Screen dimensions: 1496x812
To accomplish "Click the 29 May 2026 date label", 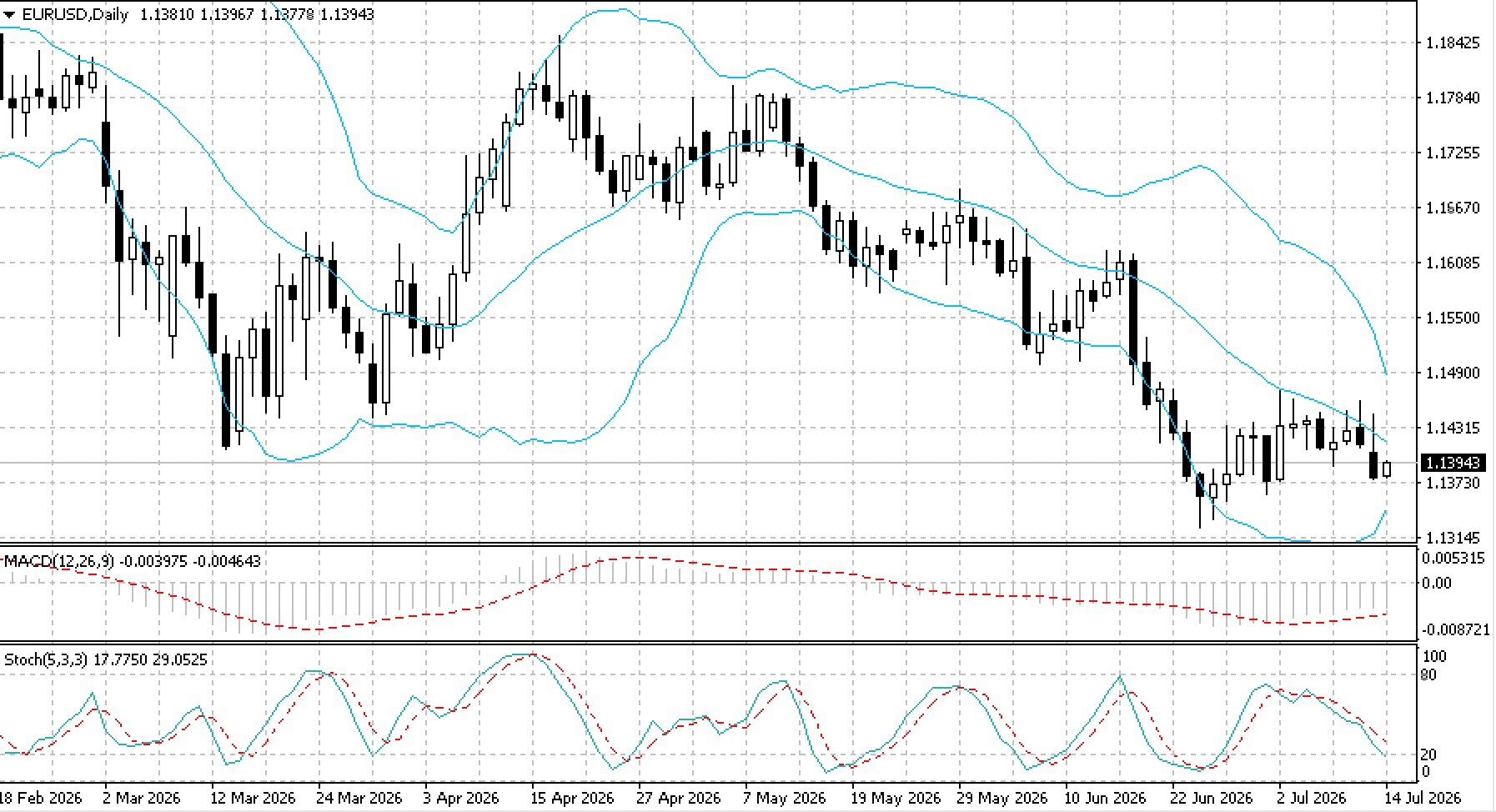I will (x=1002, y=798).
